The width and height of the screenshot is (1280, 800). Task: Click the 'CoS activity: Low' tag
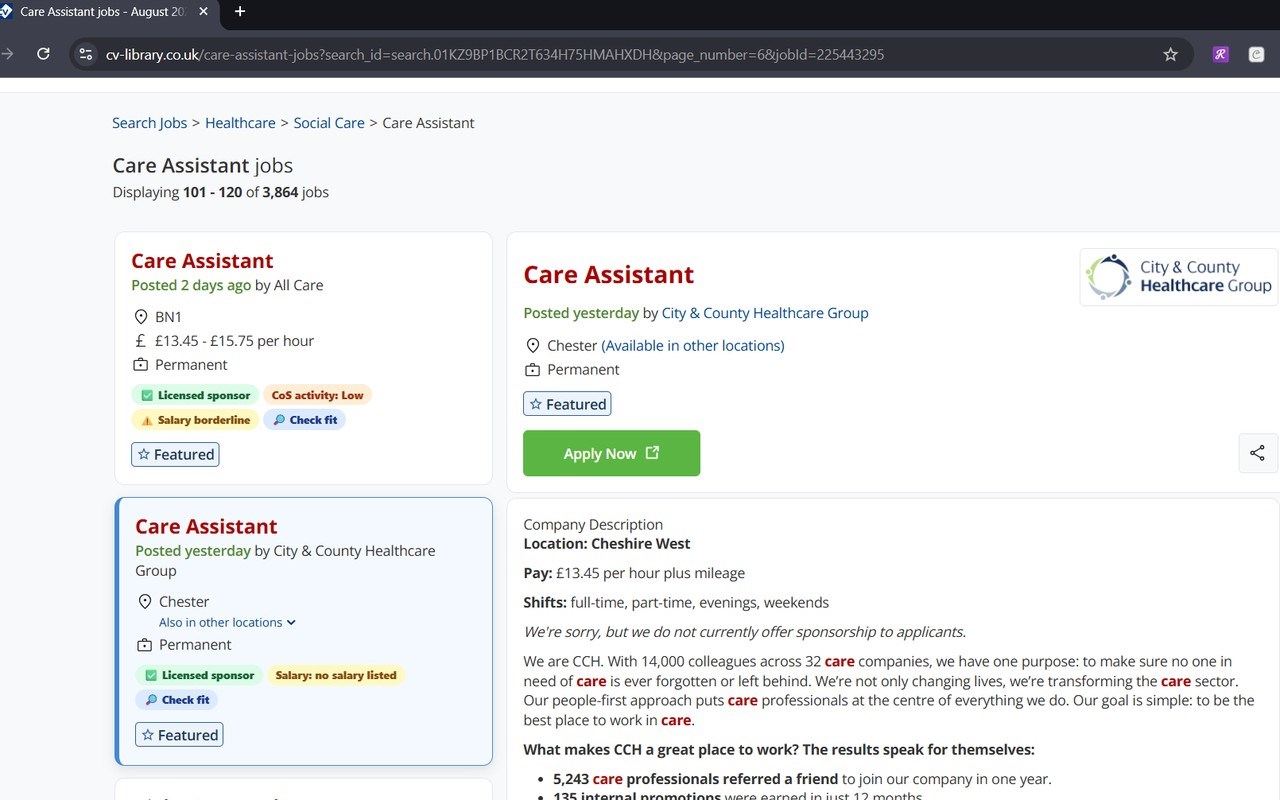[318, 395]
